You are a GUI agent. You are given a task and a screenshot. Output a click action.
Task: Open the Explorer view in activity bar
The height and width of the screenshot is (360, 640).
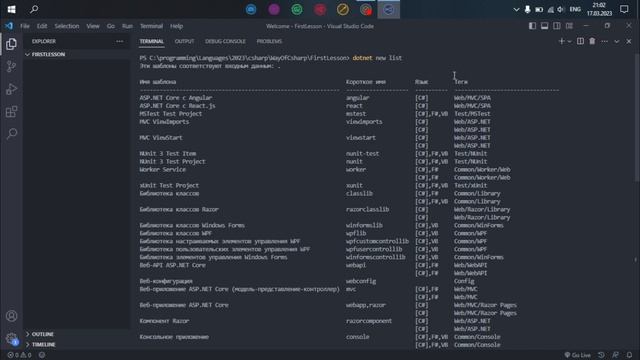point(11,44)
